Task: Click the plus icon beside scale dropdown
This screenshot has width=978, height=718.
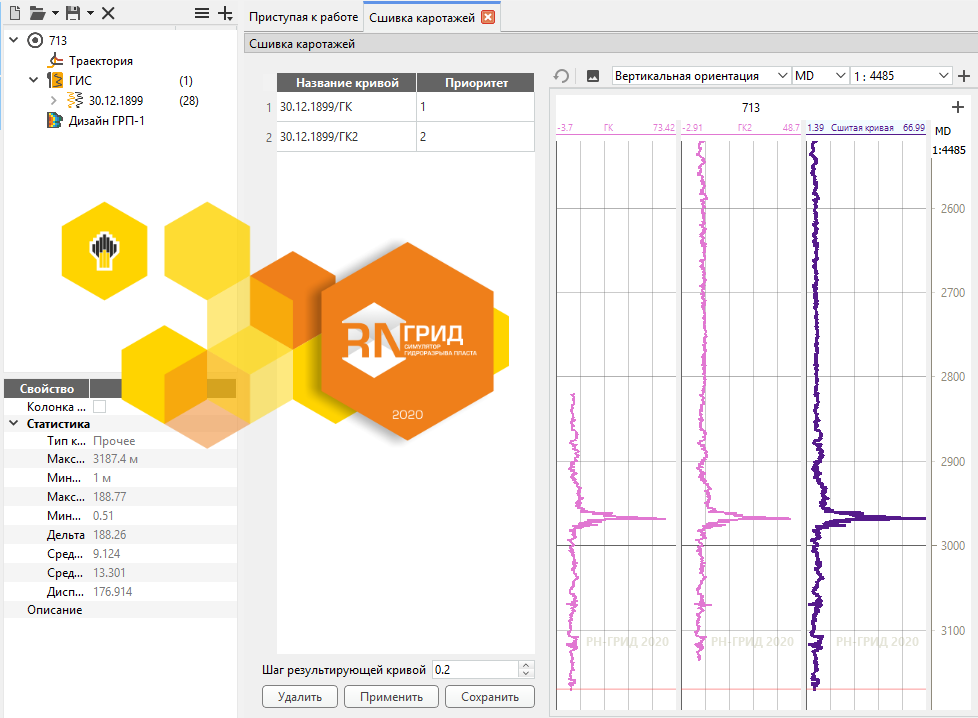Action: point(964,76)
